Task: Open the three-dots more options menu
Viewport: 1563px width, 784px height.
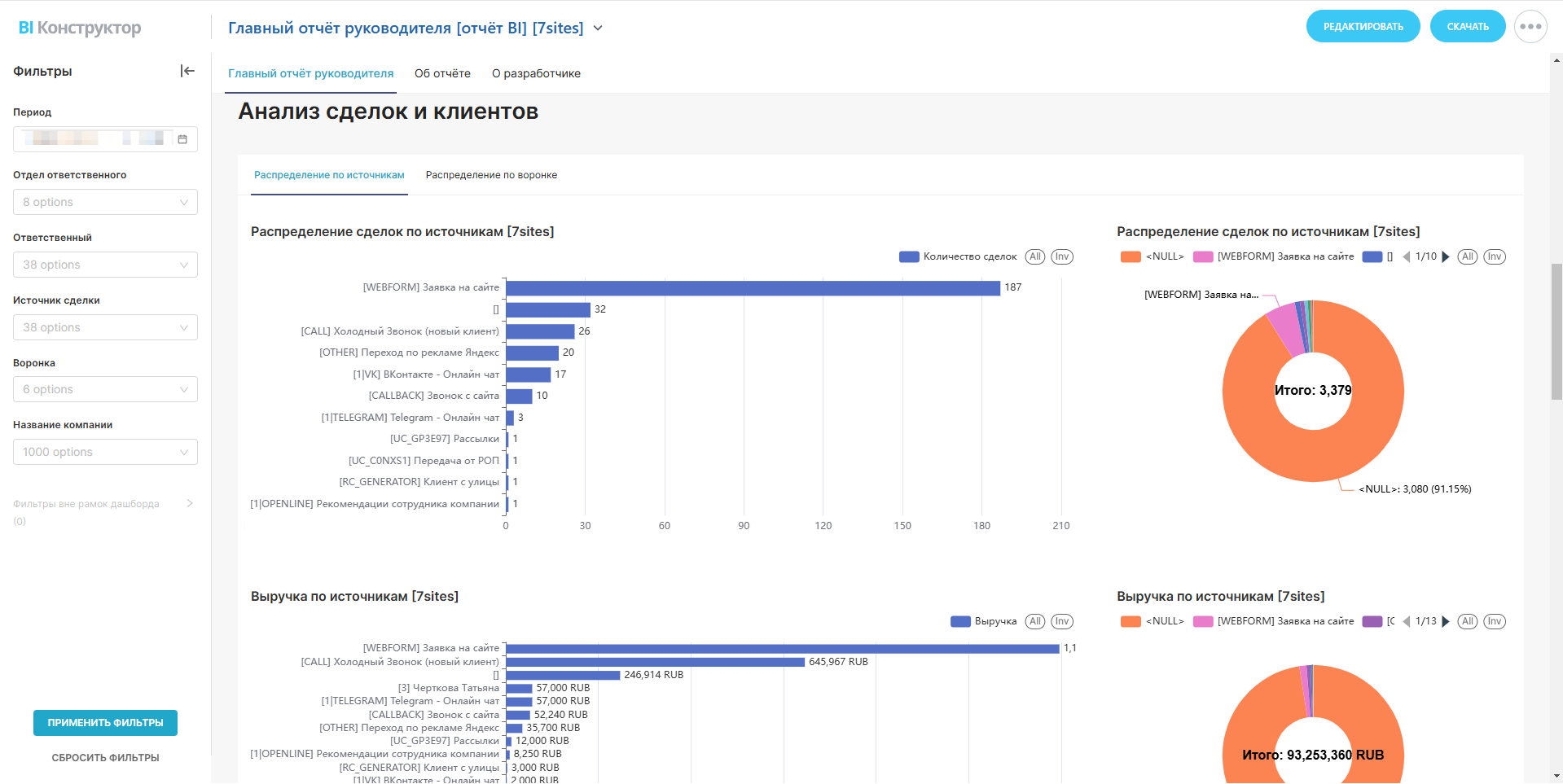Action: pyautogui.click(x=1530, y=27)
